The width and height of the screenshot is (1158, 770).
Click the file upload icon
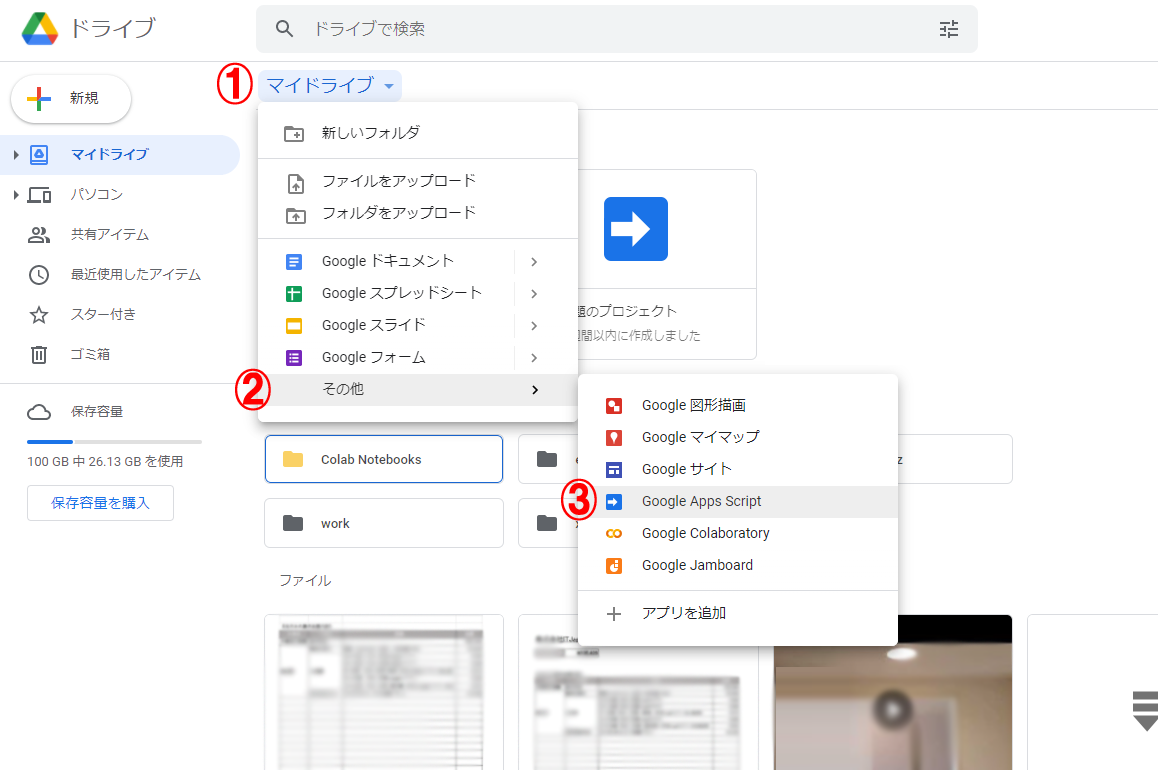coord(295,183)
